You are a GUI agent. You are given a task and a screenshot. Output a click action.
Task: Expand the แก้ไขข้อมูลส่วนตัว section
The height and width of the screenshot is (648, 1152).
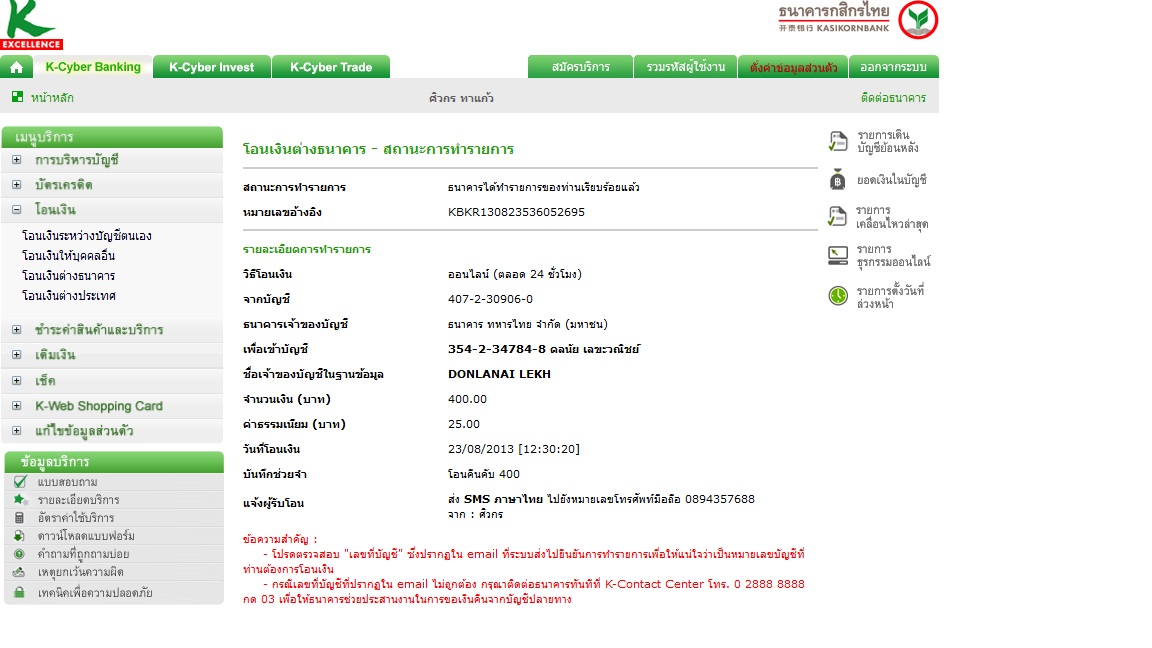click(x=16, y=431)
